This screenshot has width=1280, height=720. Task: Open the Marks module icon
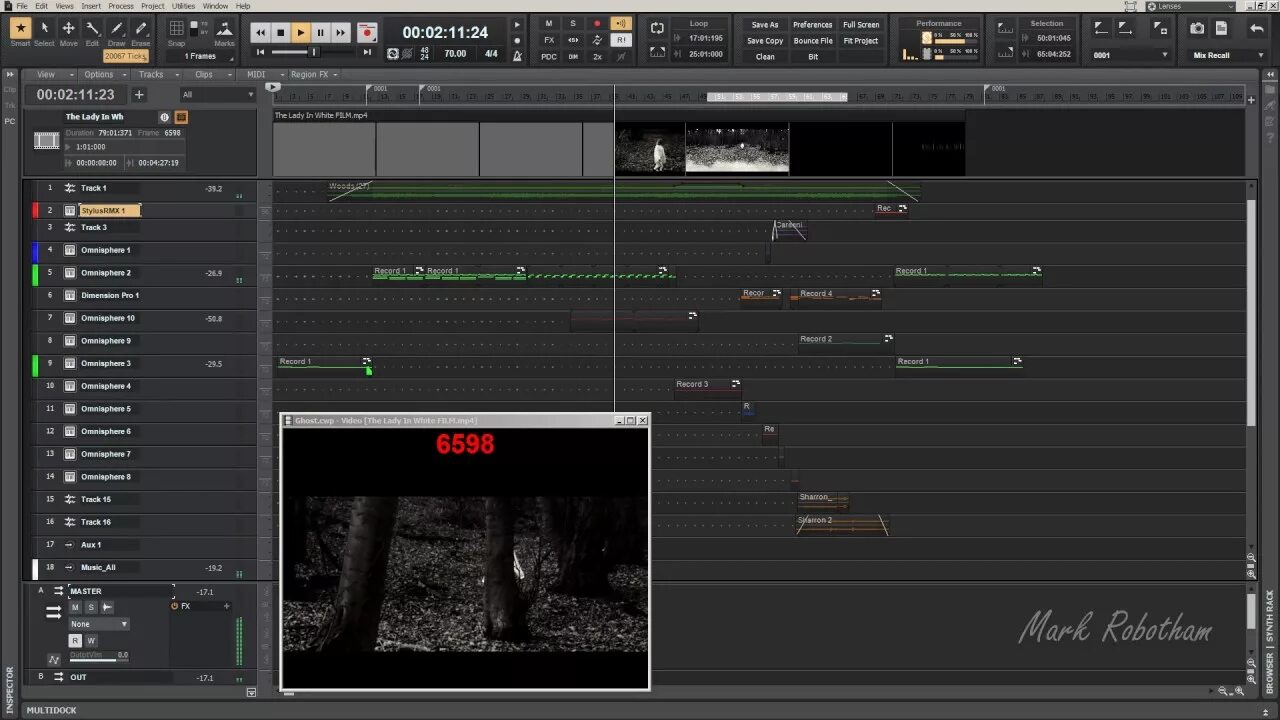(x=224, y=28)
